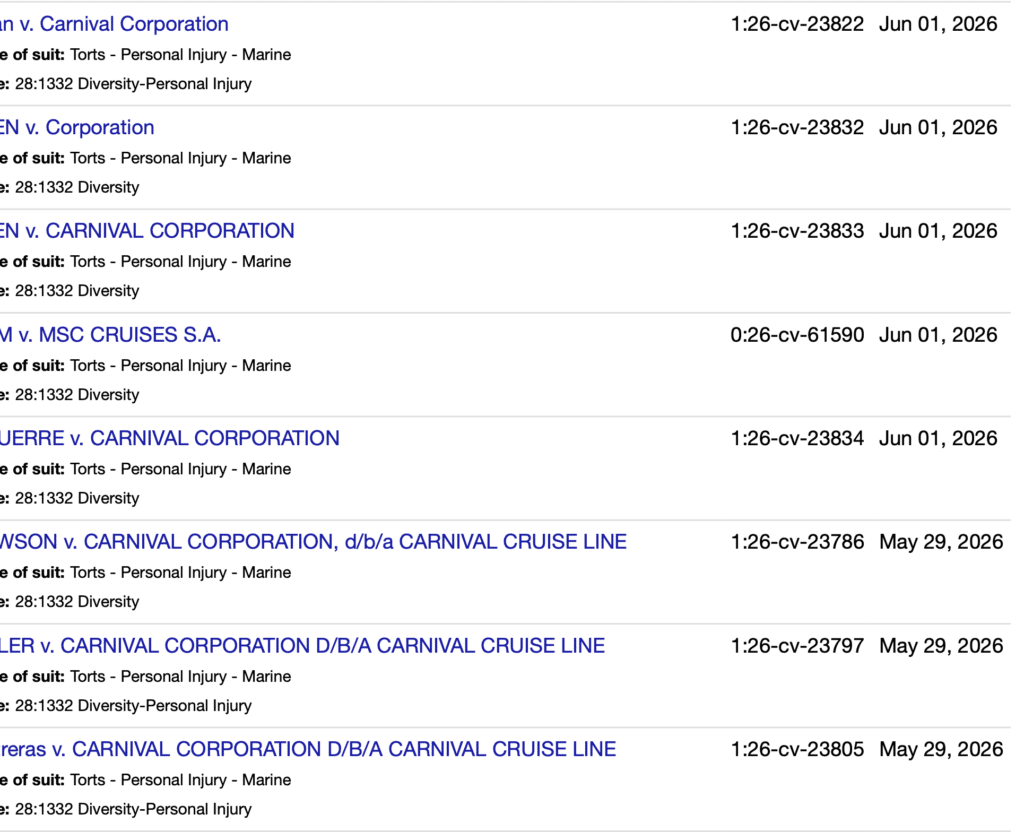Click the Jun 01, 2026 date for case 0:26-cv-61590
Screen dimensions: 1024x832
pos(938,335)
